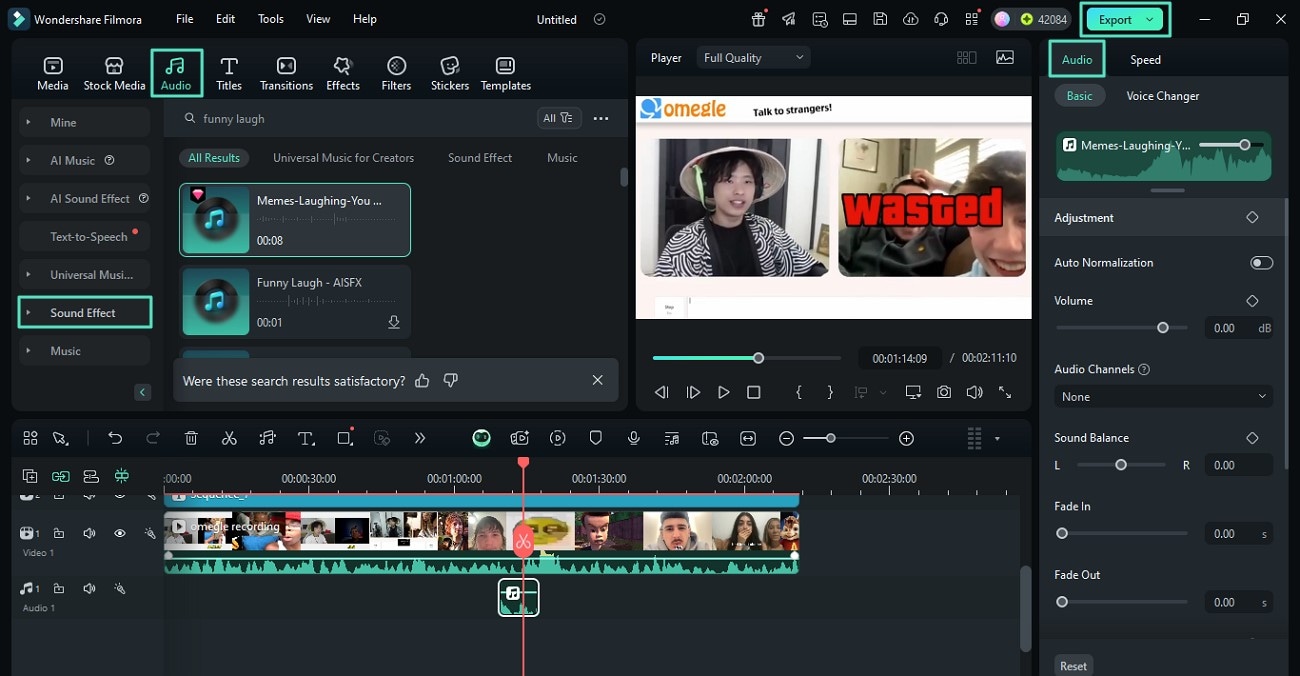Open the Edit menu
This screenshot has width=1300, height=676.
click(x=226, y=19)
